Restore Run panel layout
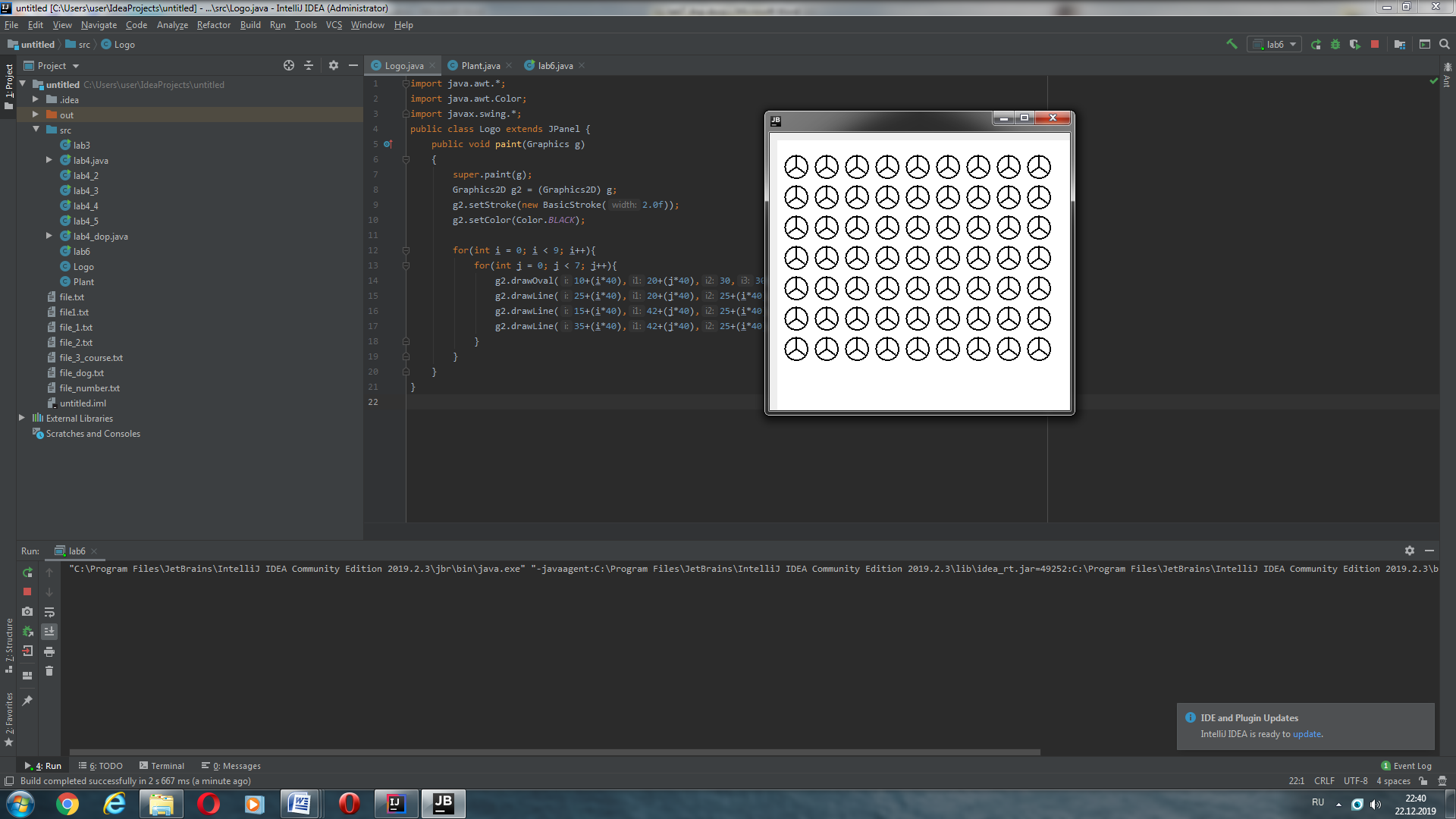This screenshot has height=819, width=1456. [x=27, y=675]
